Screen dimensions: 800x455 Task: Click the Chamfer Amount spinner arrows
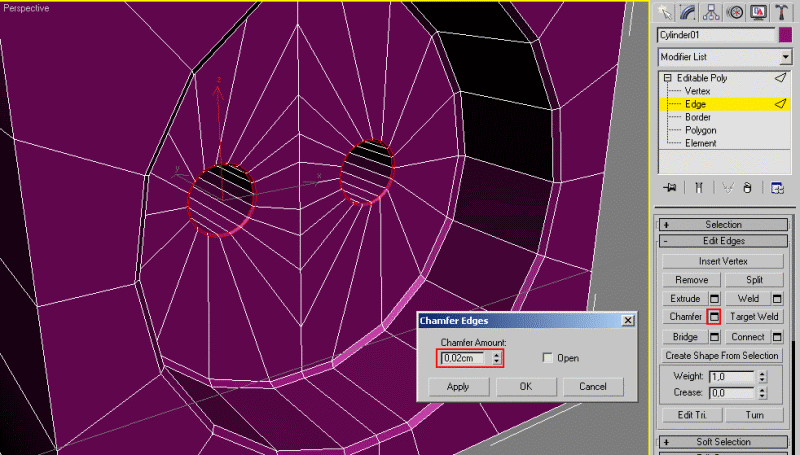pos(496,358)
